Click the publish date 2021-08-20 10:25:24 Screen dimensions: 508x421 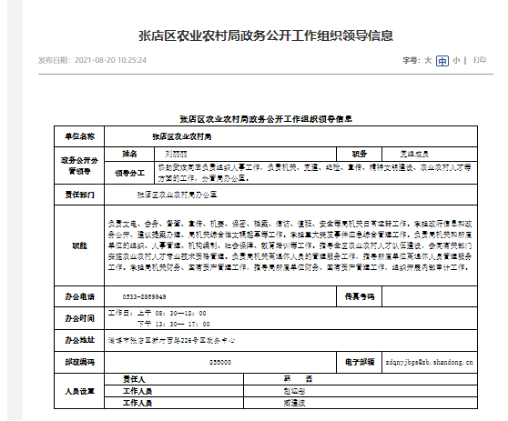point(110,60)
